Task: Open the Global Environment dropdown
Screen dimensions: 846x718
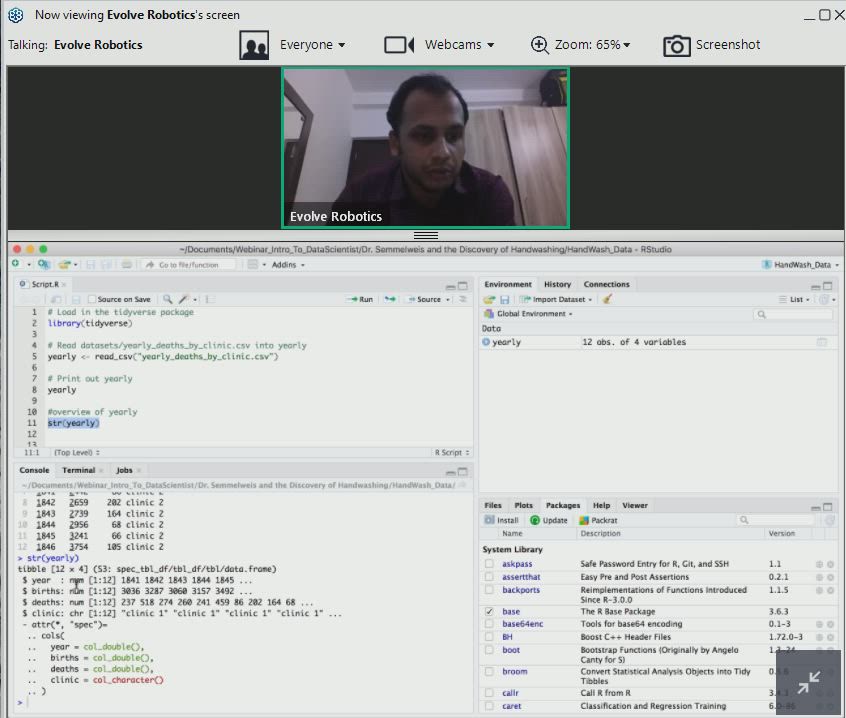Action: click(x=529, y=313)
